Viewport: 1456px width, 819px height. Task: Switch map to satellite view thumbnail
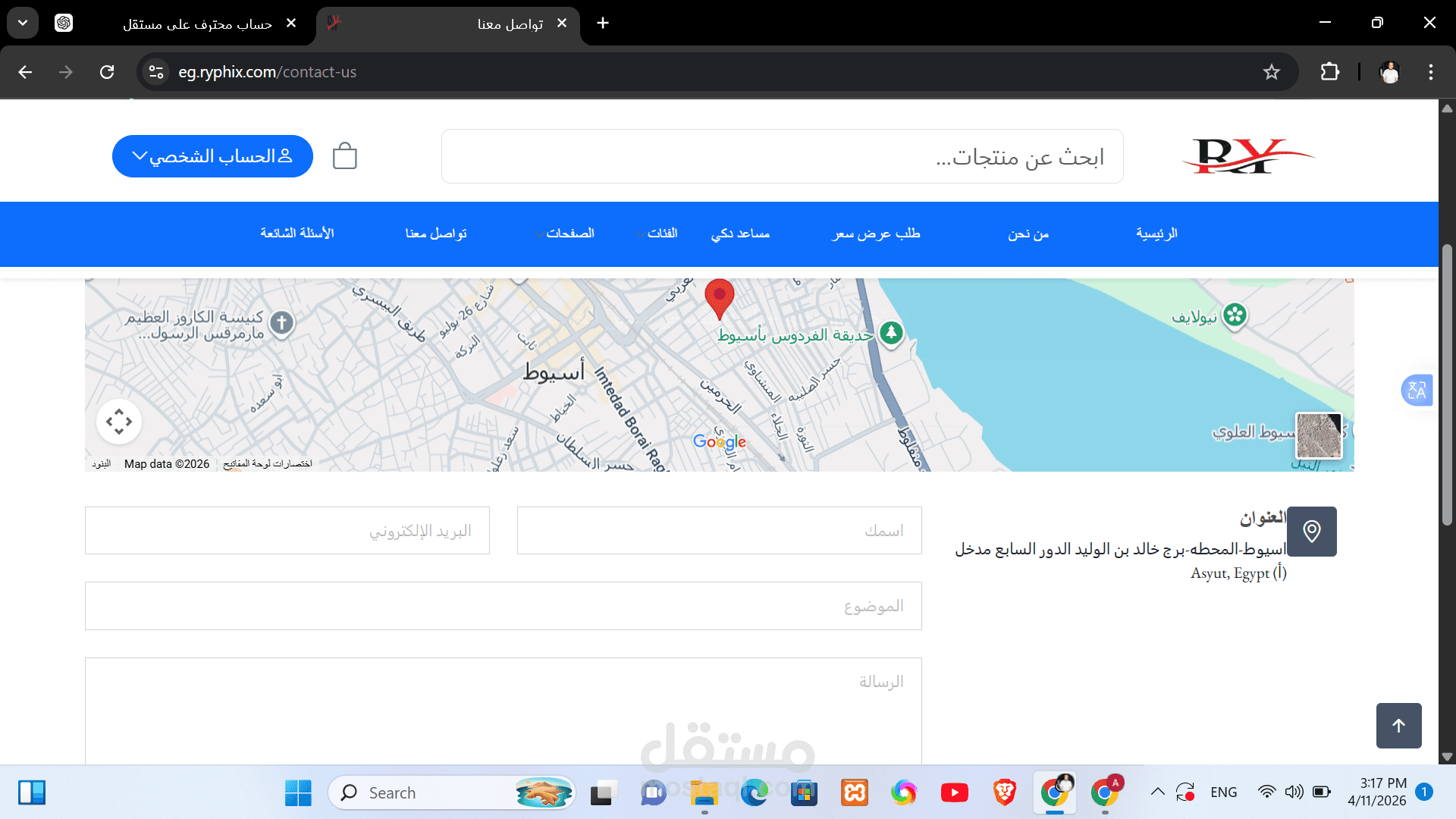1319,435
